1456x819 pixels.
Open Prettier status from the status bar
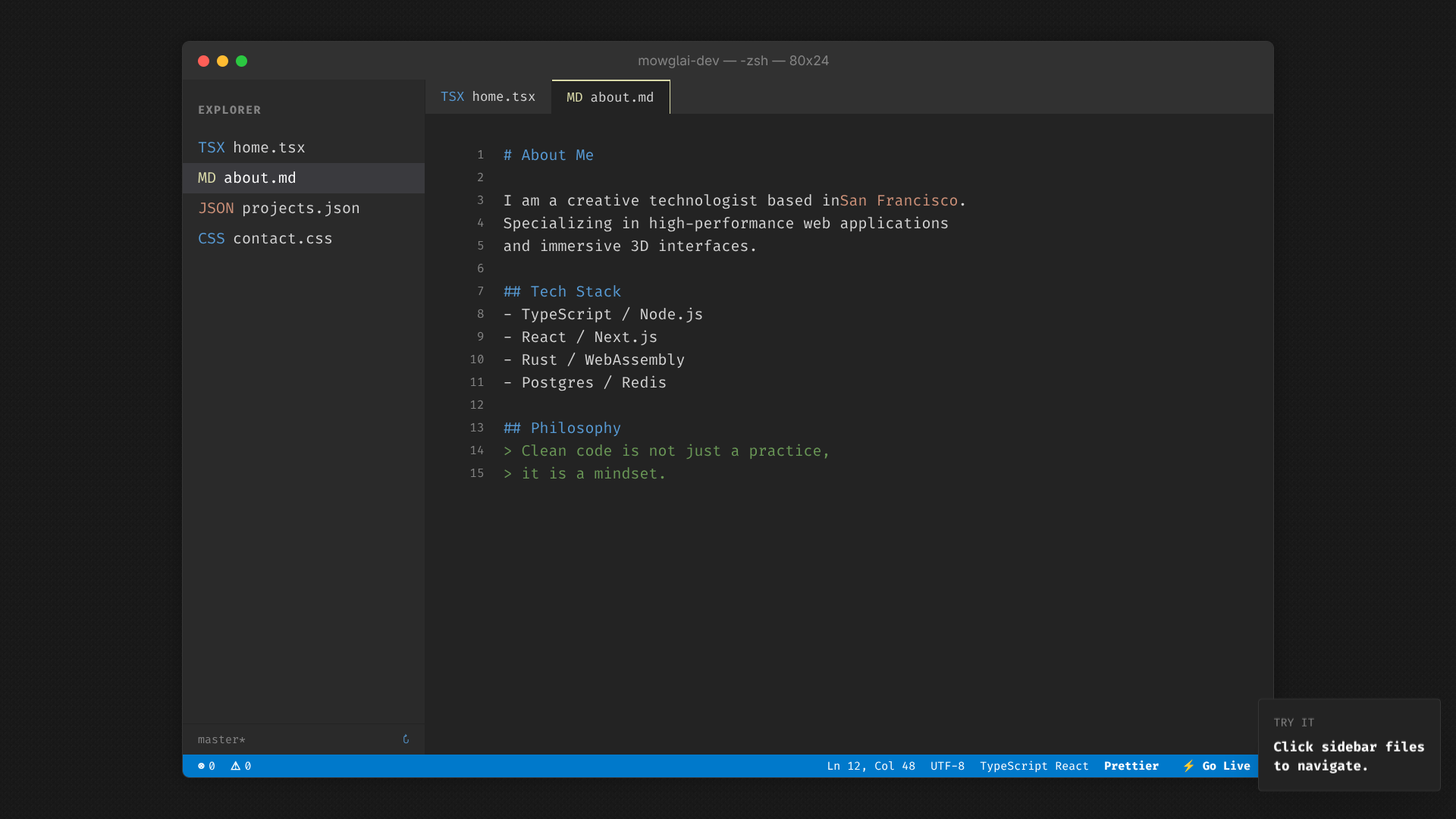pyautogui.click(x=1131, y=766)
